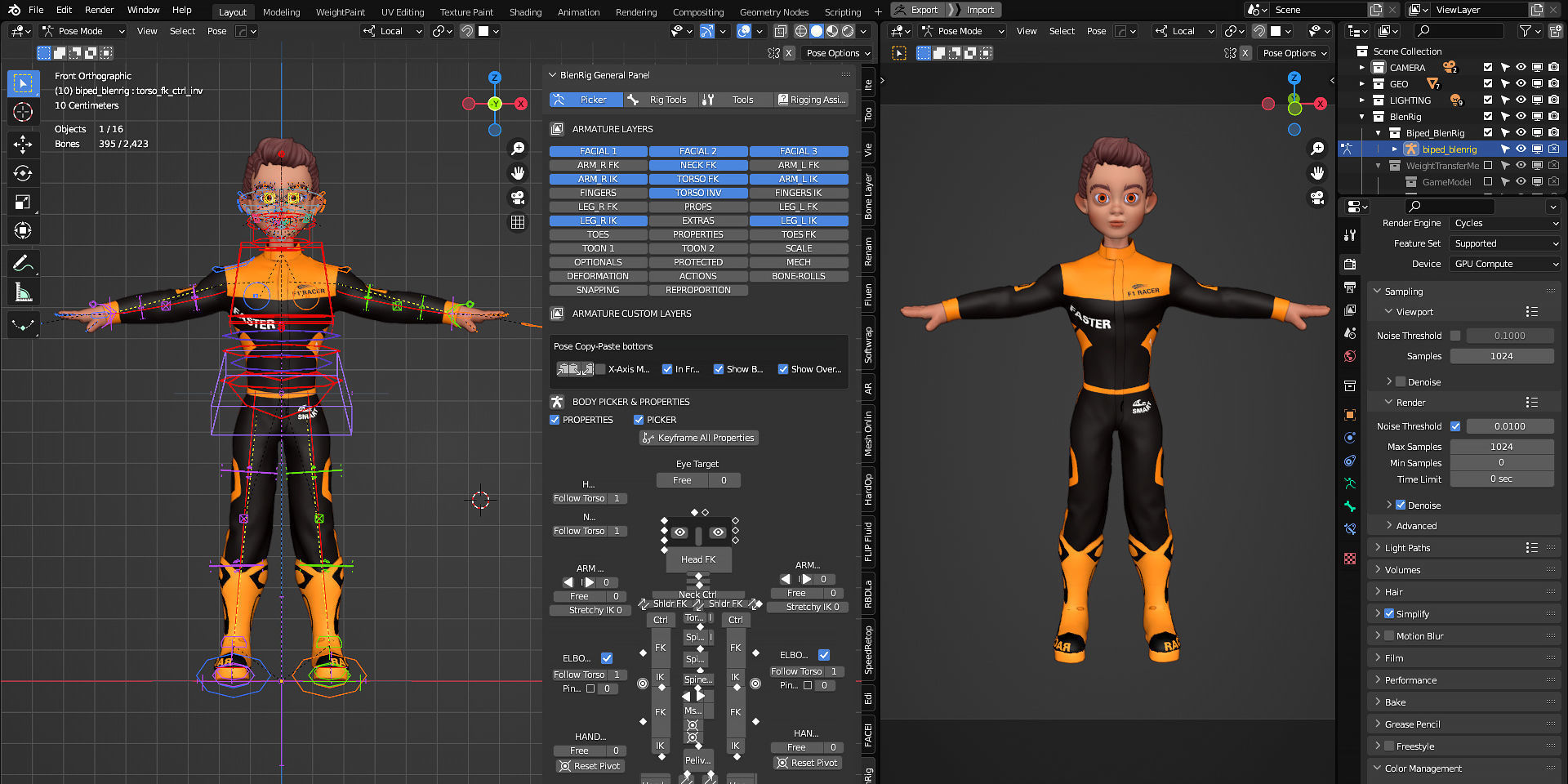Switch to the Shading workspace tab
1568x784 pixels.
(525, 12)
